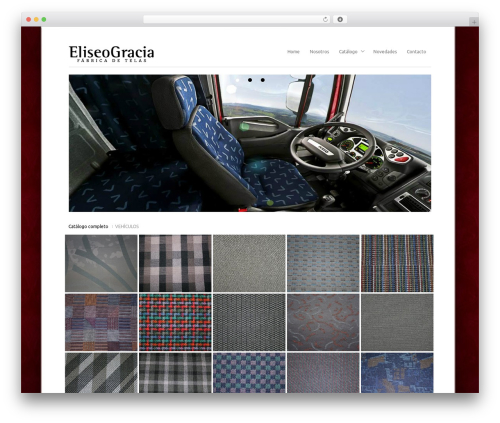Open the Catálogo menu item

348,52
